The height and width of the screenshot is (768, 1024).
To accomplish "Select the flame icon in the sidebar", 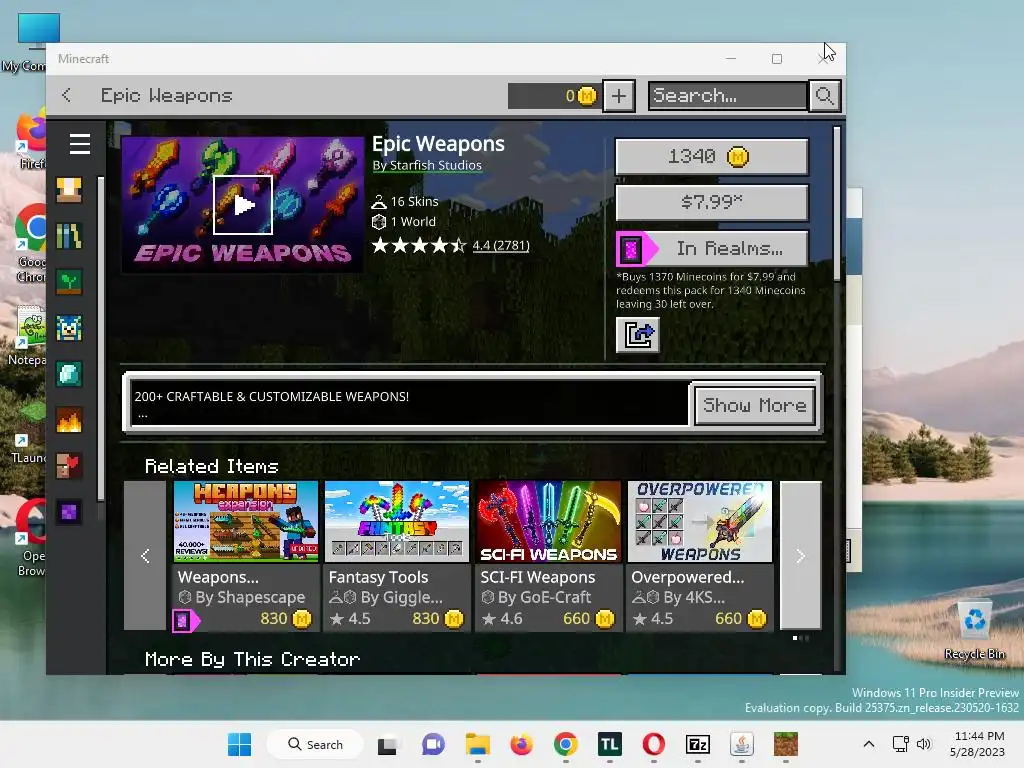I will coord(69,421).
